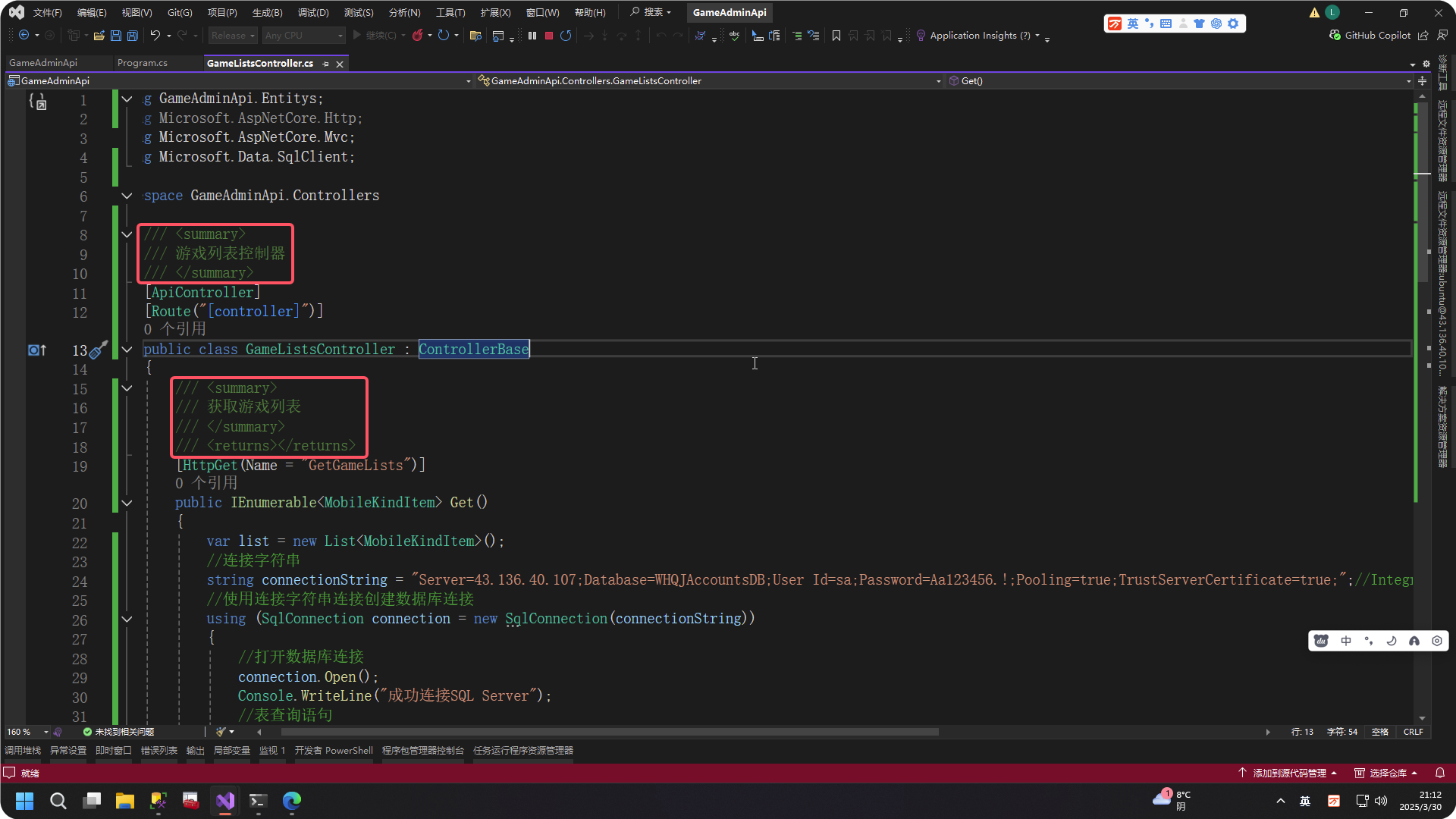1456x819 pixels.
Task: Switch to Program.cs tab
Action: click(143, 63)
